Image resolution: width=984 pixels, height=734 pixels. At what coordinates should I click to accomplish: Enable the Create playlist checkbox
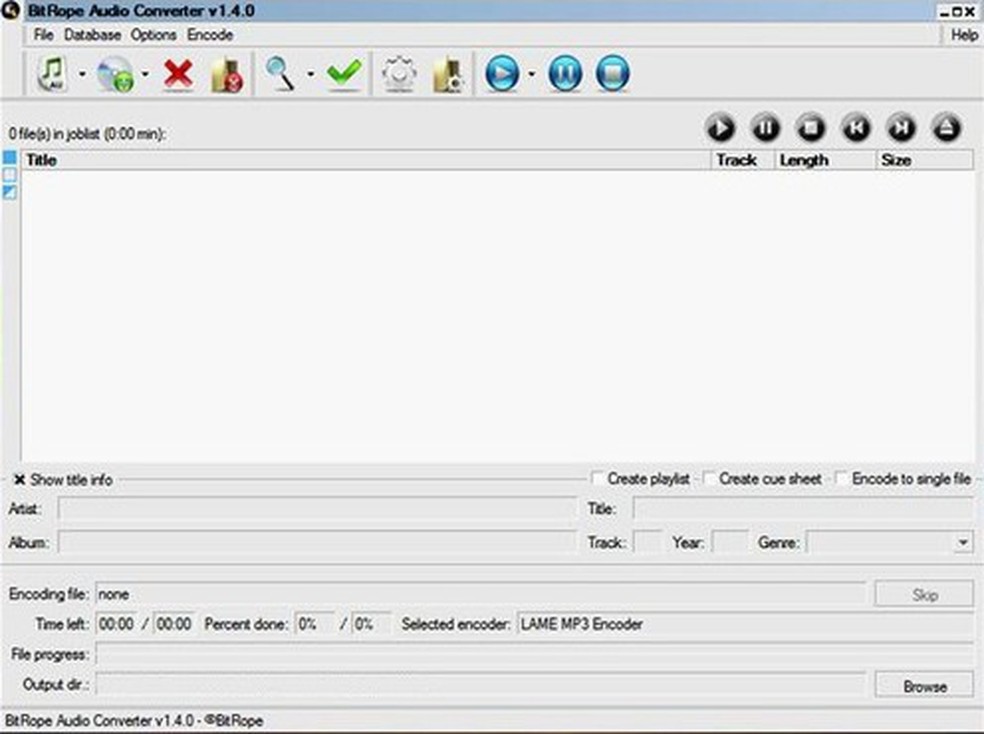(597, 479)
